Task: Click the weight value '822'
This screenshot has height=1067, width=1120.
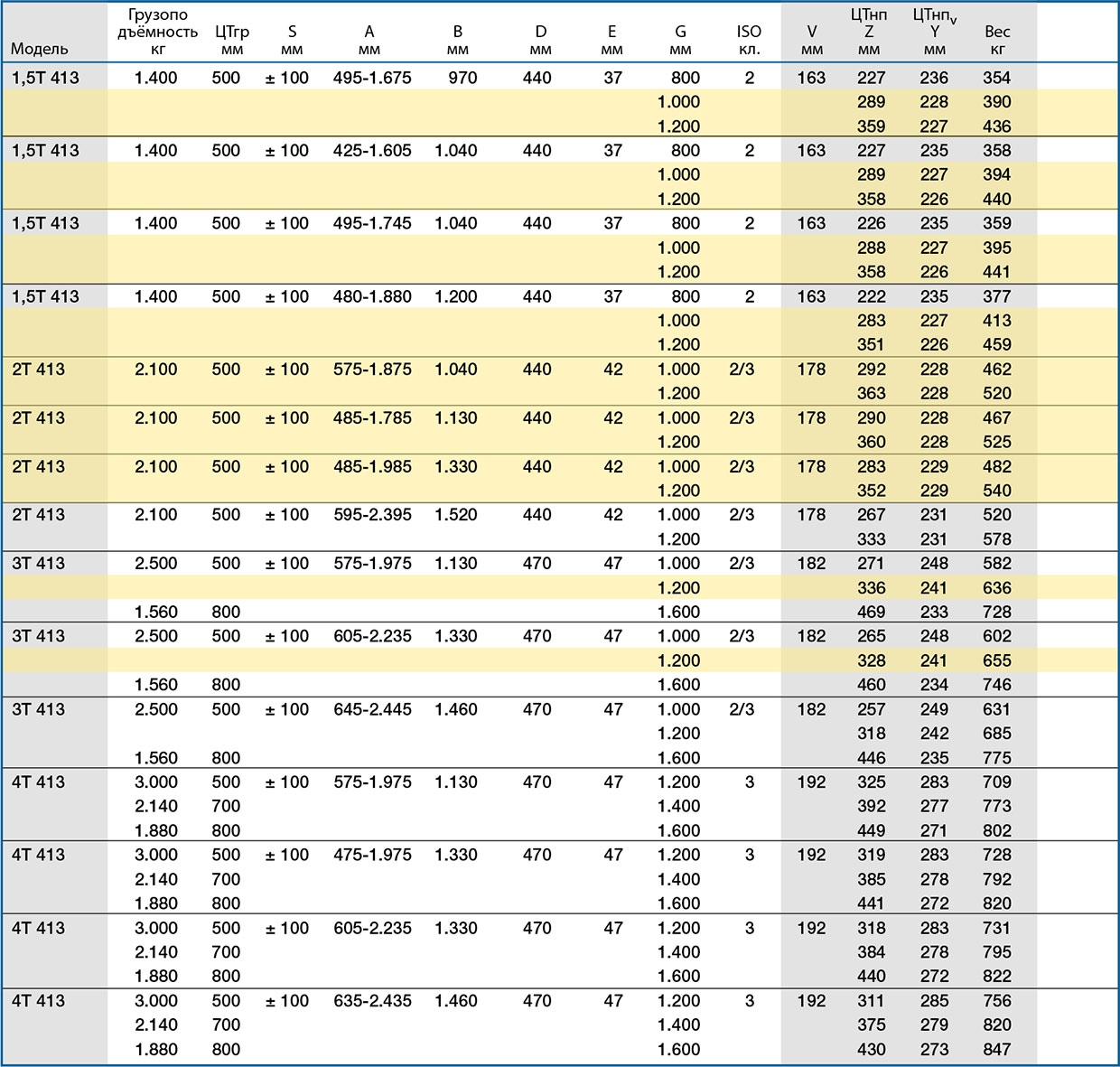Action: pos(997,976)
